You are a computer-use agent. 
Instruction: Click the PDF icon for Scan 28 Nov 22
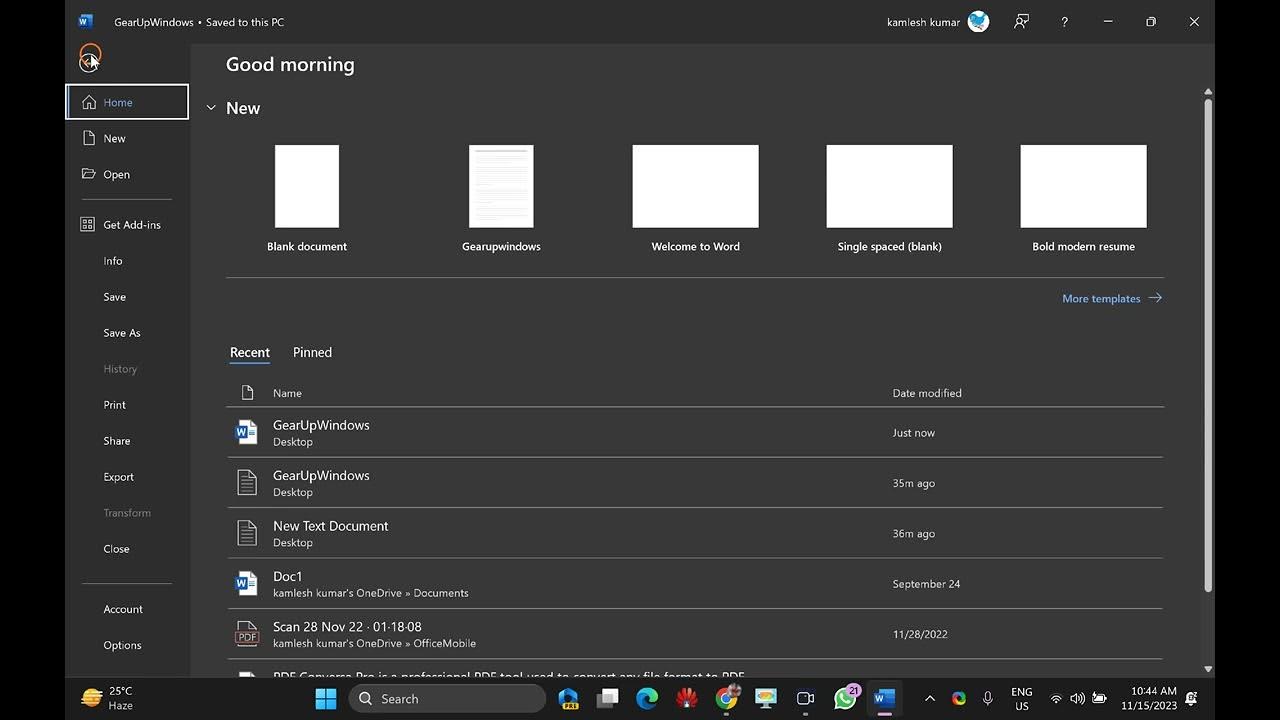tap(246, 634)
